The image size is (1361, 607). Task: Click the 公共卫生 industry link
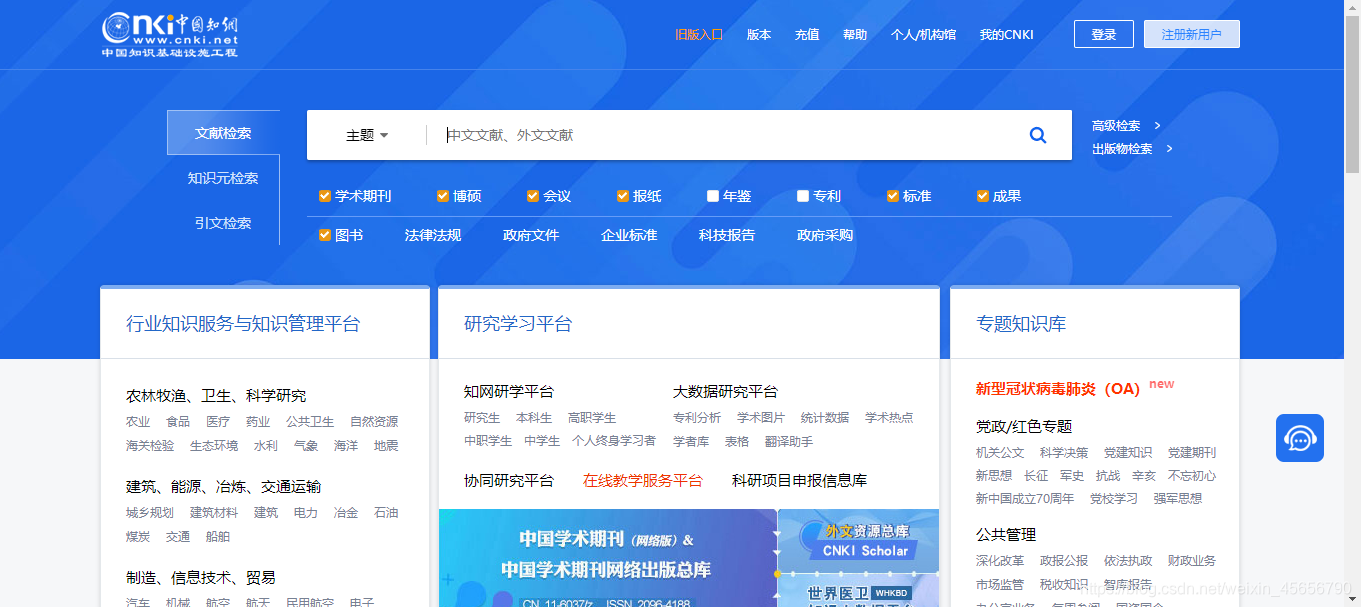click(310, 421)
